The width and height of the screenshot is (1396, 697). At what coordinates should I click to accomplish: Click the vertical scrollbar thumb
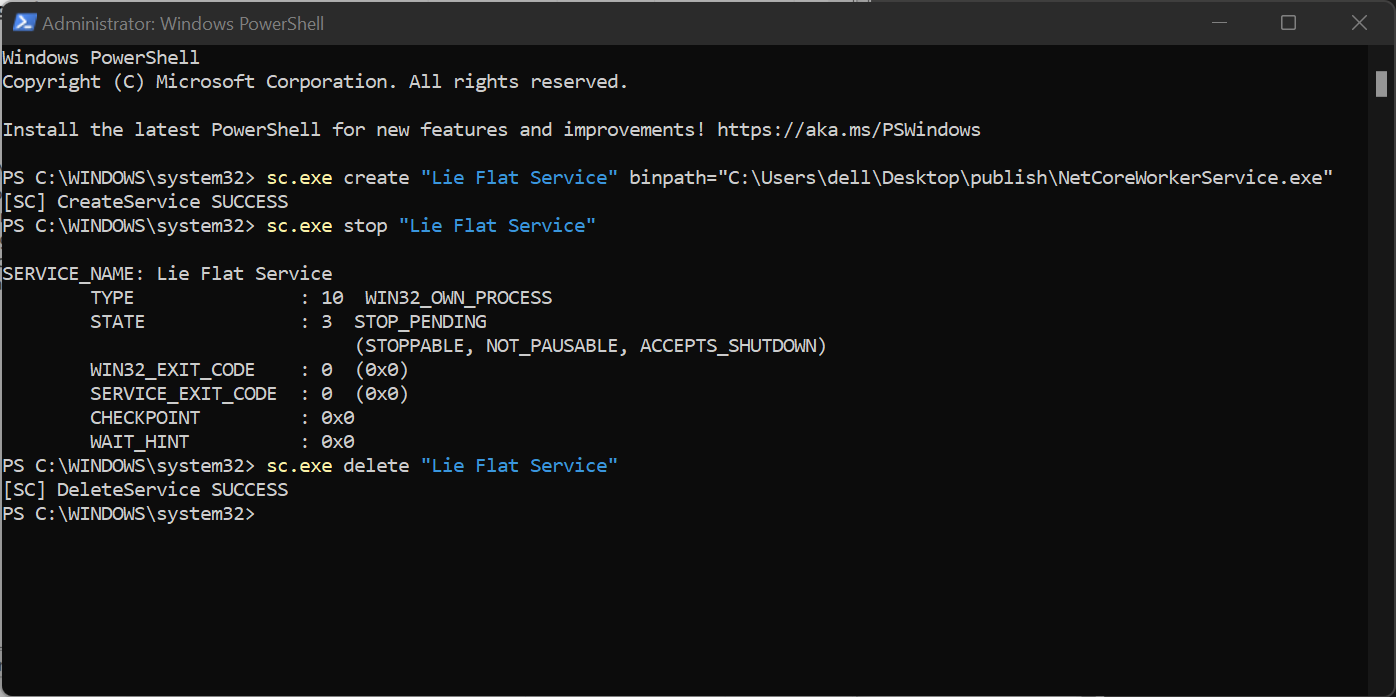click(1381, 85)
